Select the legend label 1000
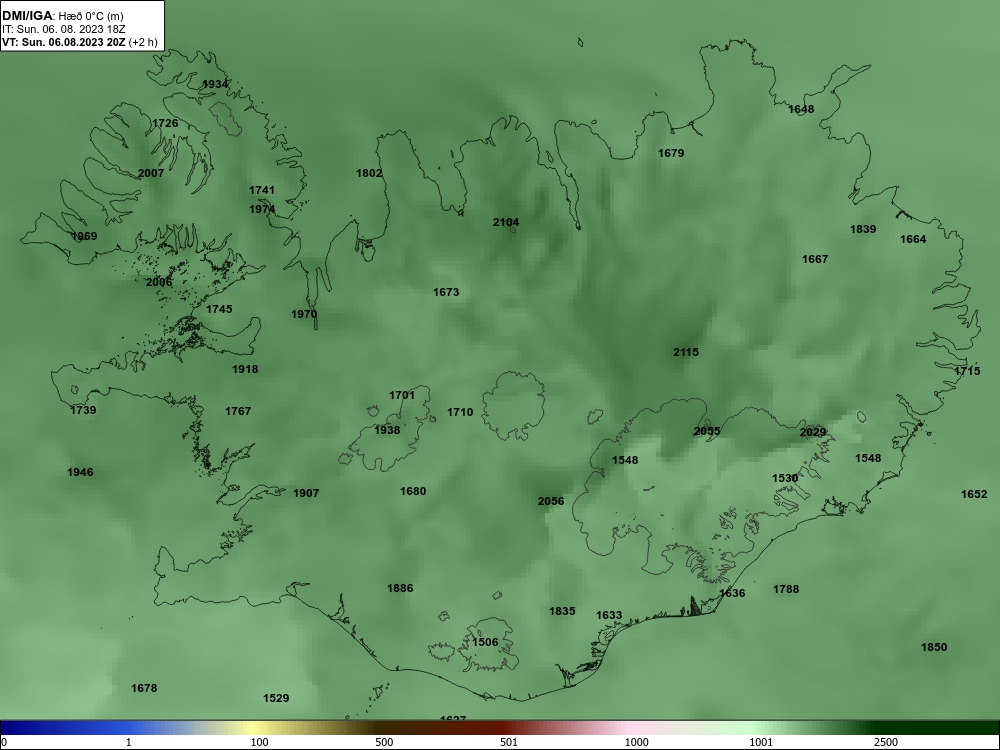This screenshot has width=1000, height=750. point(636,742)
